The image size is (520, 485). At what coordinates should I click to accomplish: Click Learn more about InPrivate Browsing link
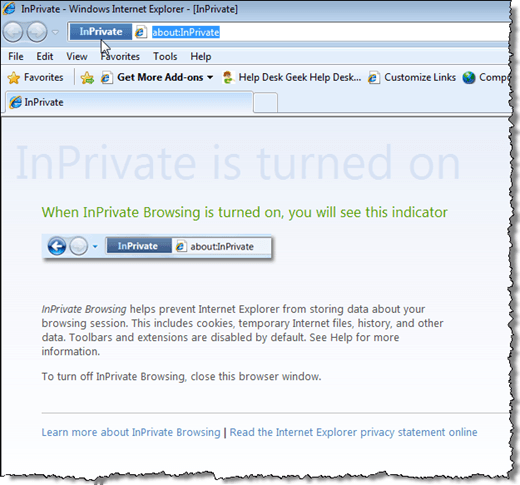(131, 432)
